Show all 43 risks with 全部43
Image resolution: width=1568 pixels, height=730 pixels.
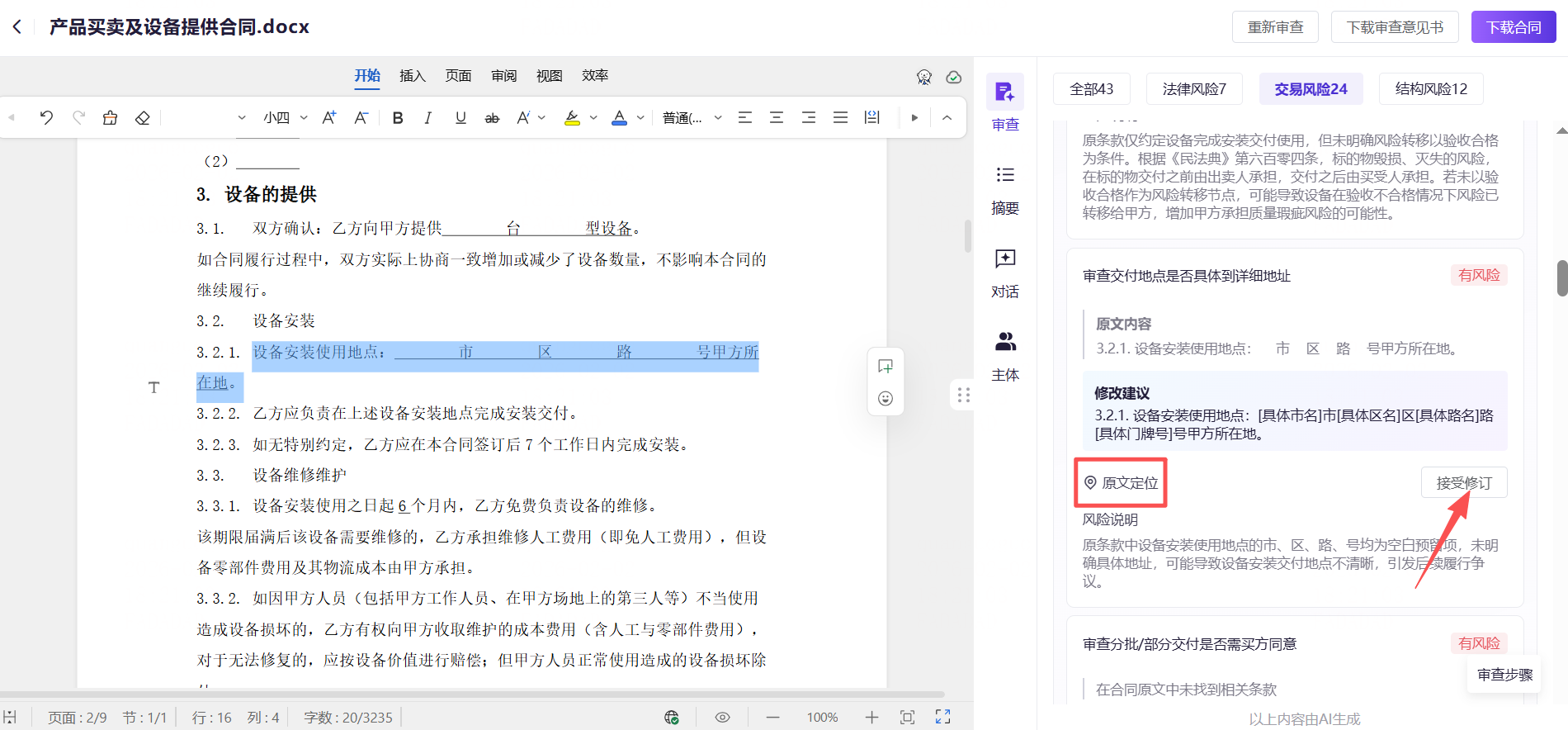click(x=1092, y=89)
